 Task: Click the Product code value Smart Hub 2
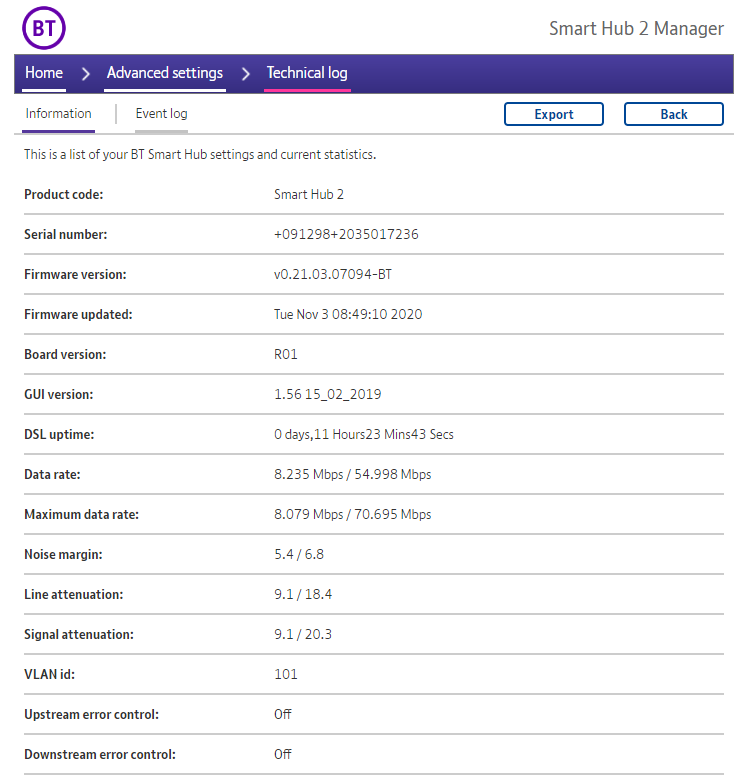click(309, 194)
